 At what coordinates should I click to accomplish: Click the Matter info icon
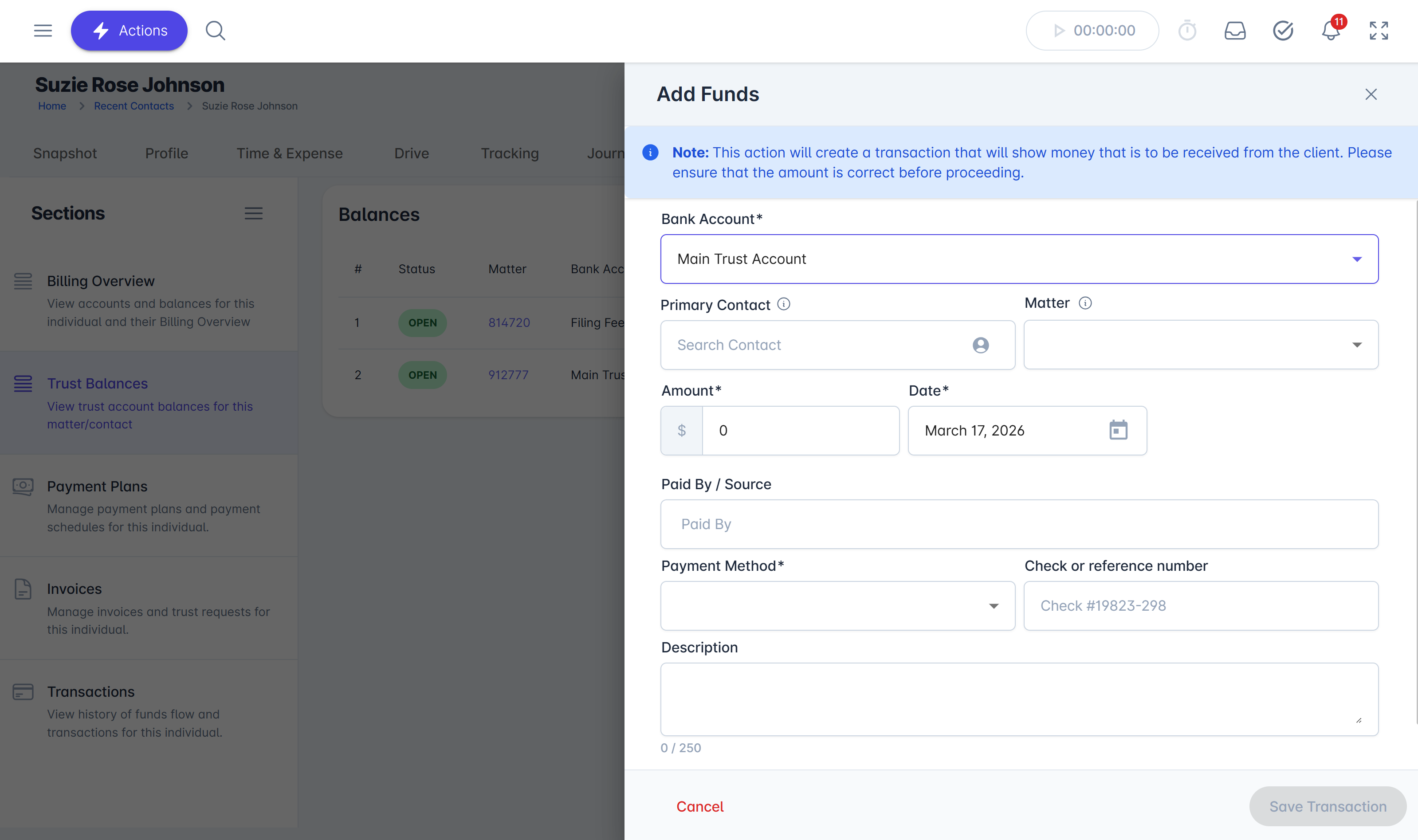[x=1084, y=303]
